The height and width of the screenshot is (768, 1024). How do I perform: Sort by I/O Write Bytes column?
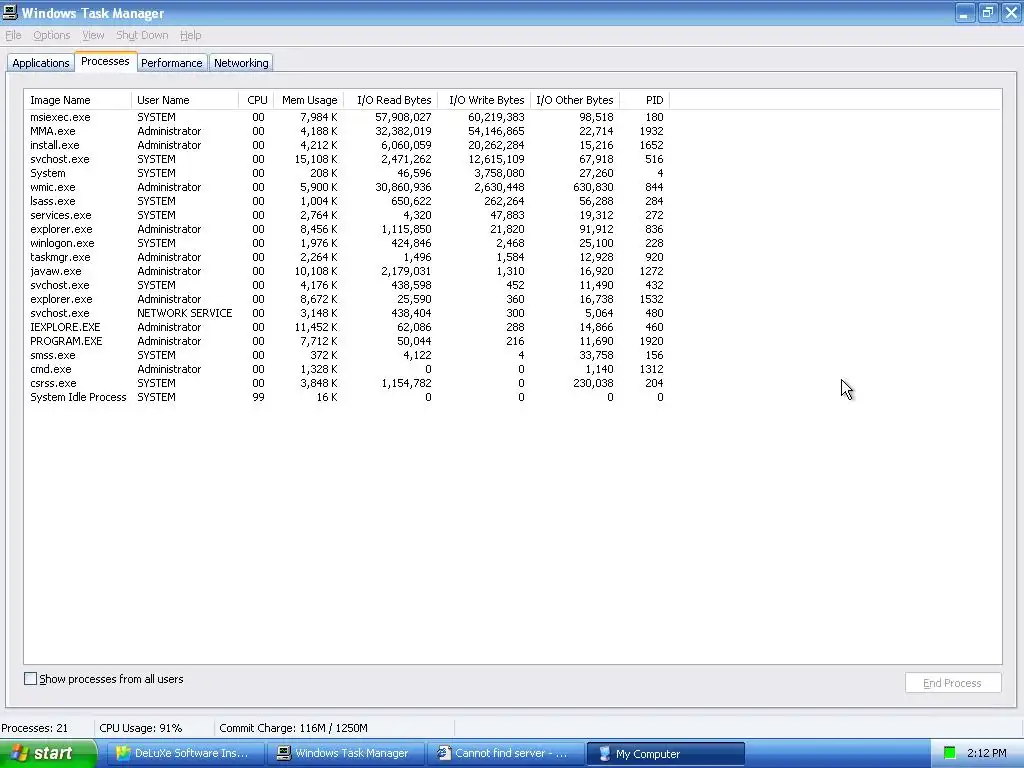click(484, 100)
